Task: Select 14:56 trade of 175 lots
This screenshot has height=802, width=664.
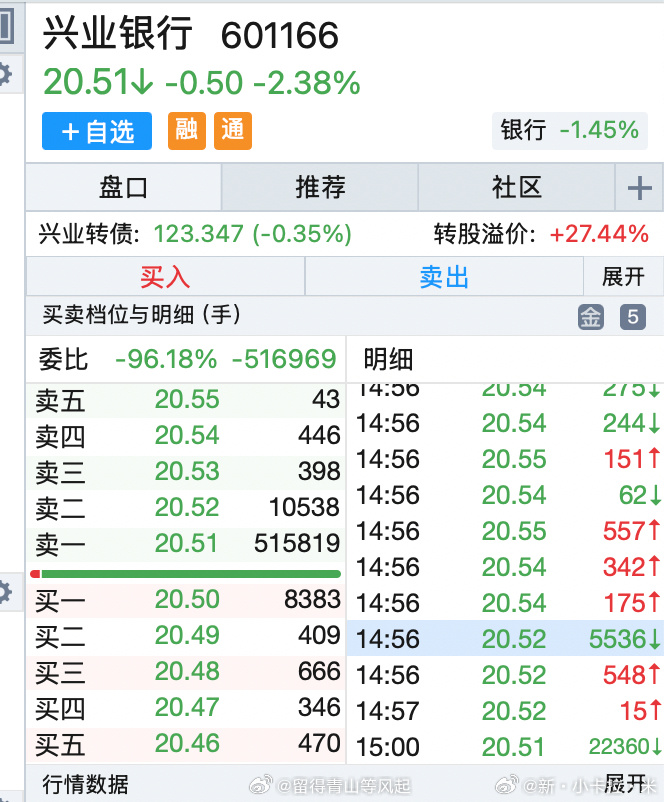Action: [x=505, y=603]
